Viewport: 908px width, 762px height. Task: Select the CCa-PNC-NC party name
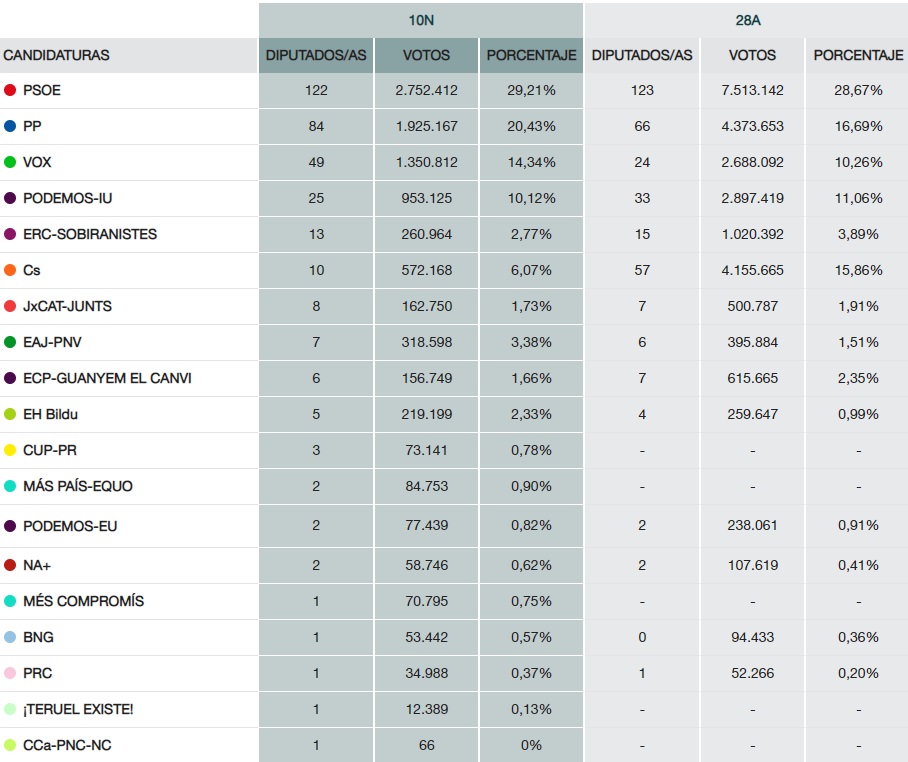[x=67, y=745]
